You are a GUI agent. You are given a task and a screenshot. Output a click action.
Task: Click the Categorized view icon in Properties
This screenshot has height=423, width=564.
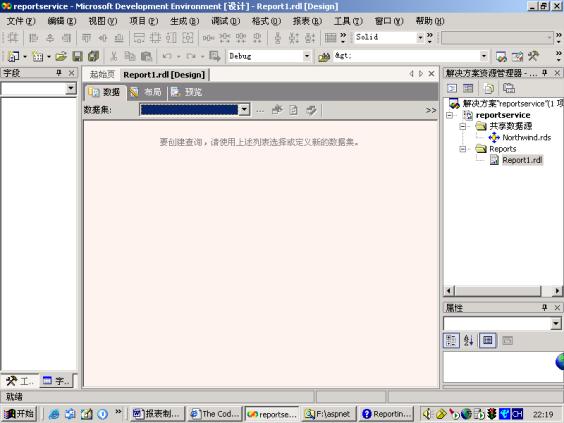click(451, 340)
